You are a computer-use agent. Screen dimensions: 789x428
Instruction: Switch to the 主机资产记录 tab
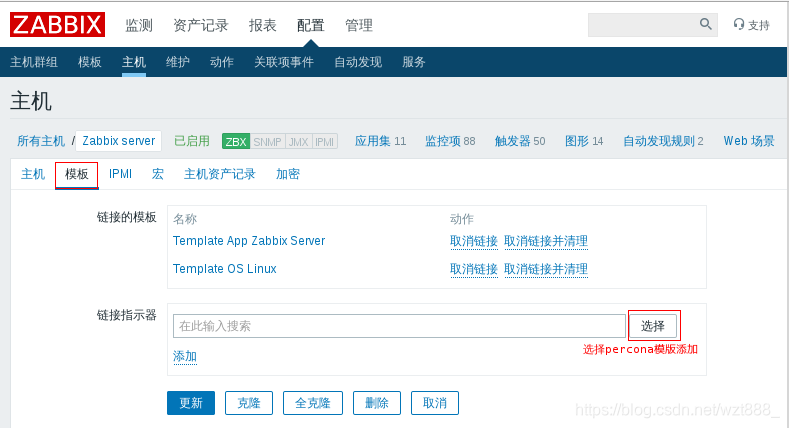pos(219,174)
